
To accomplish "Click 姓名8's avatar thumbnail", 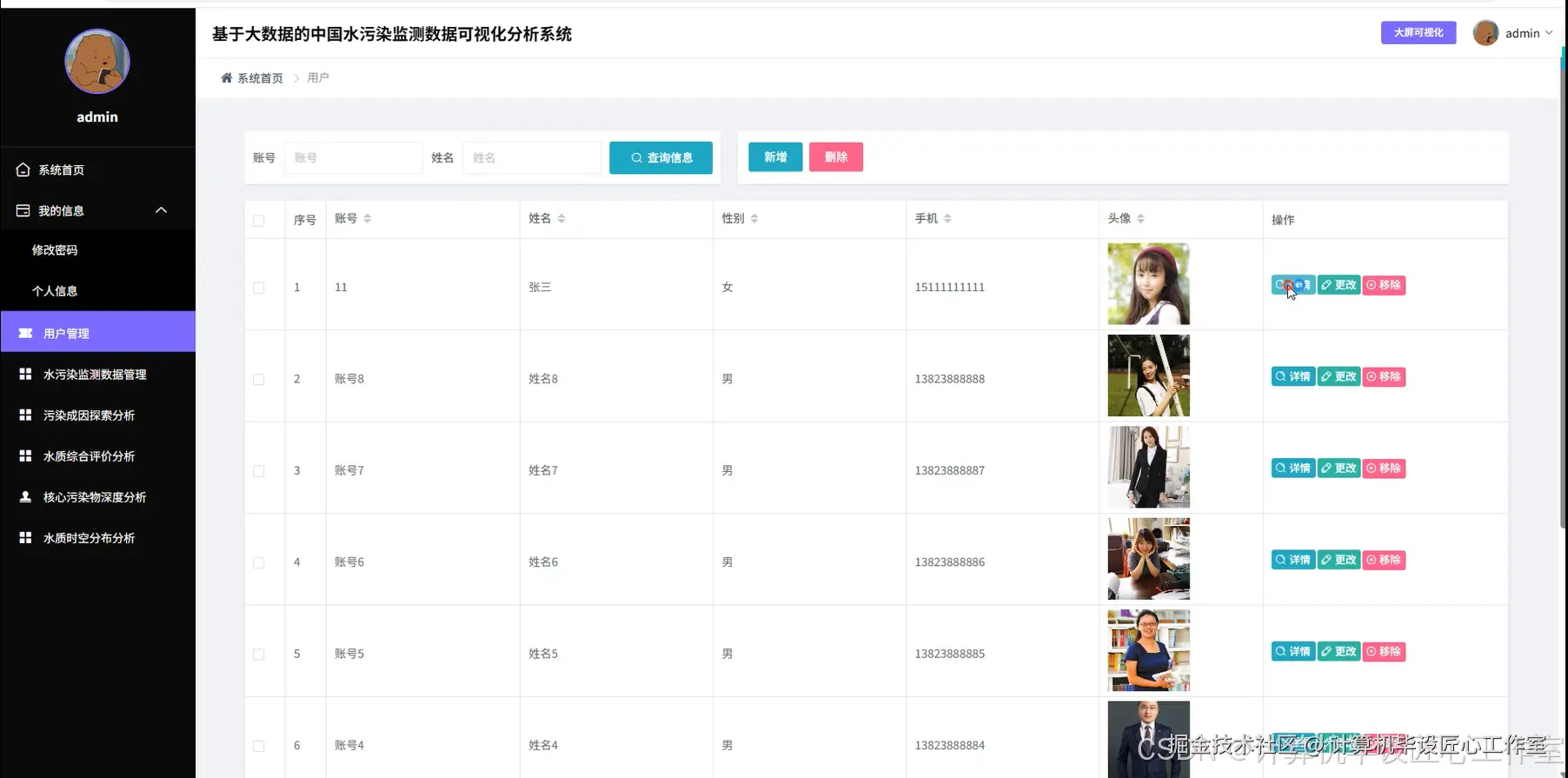I will (x=1148, y=376).
